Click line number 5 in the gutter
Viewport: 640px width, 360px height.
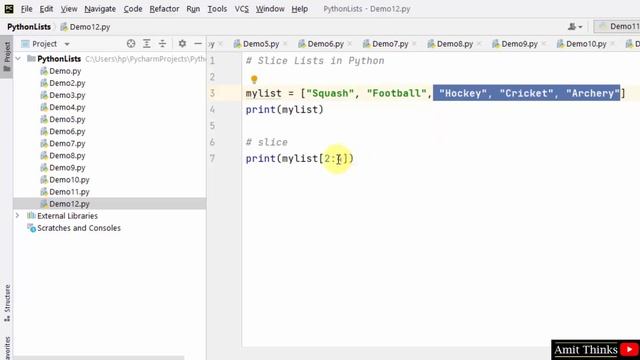click(212, 126)
